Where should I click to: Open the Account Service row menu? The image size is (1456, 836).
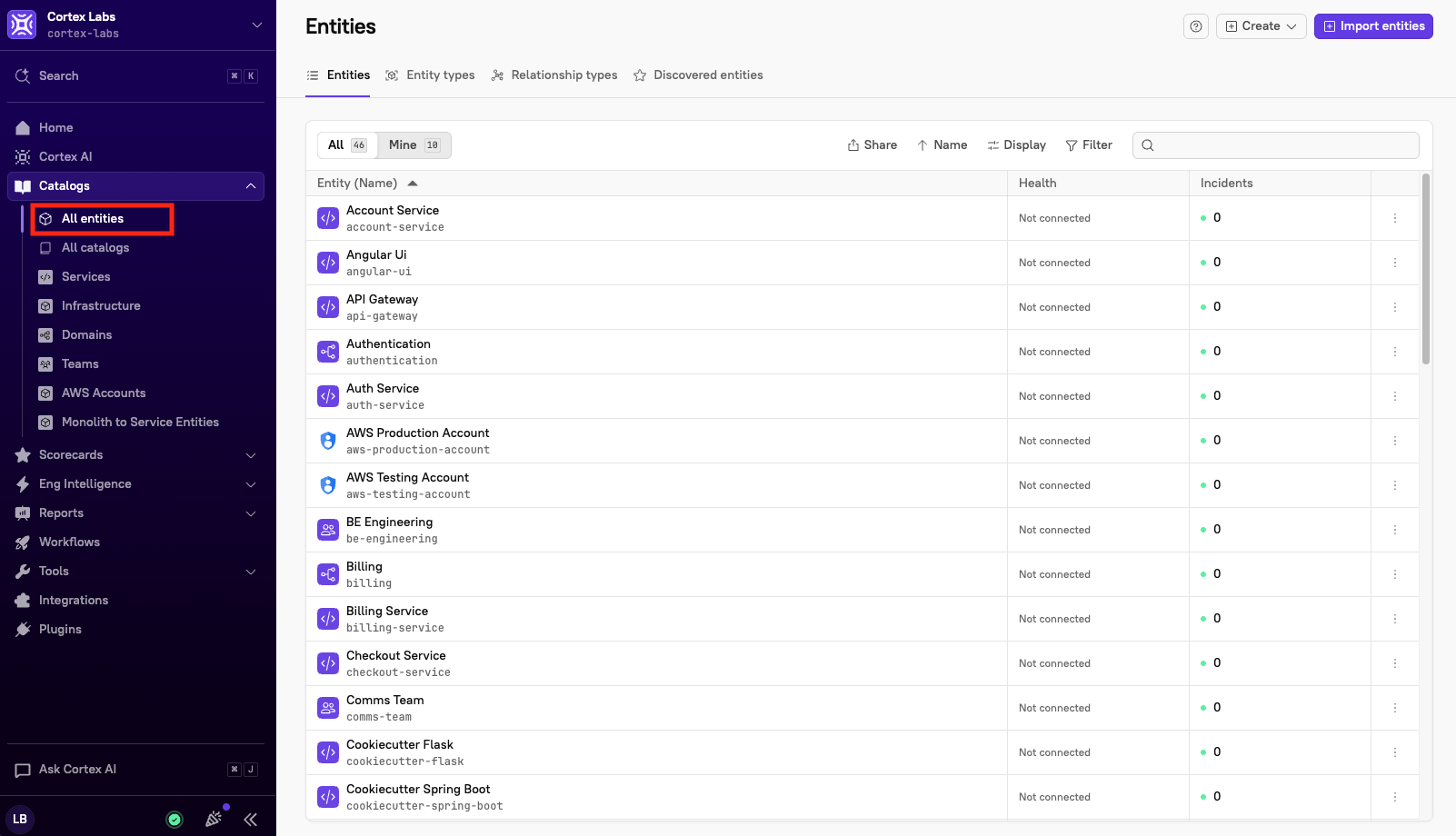[x=1395, y=218]
